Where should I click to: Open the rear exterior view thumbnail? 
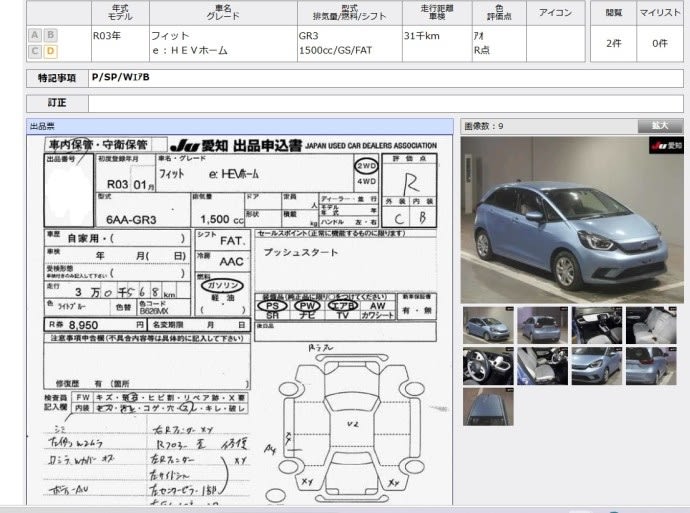[542, 325]
